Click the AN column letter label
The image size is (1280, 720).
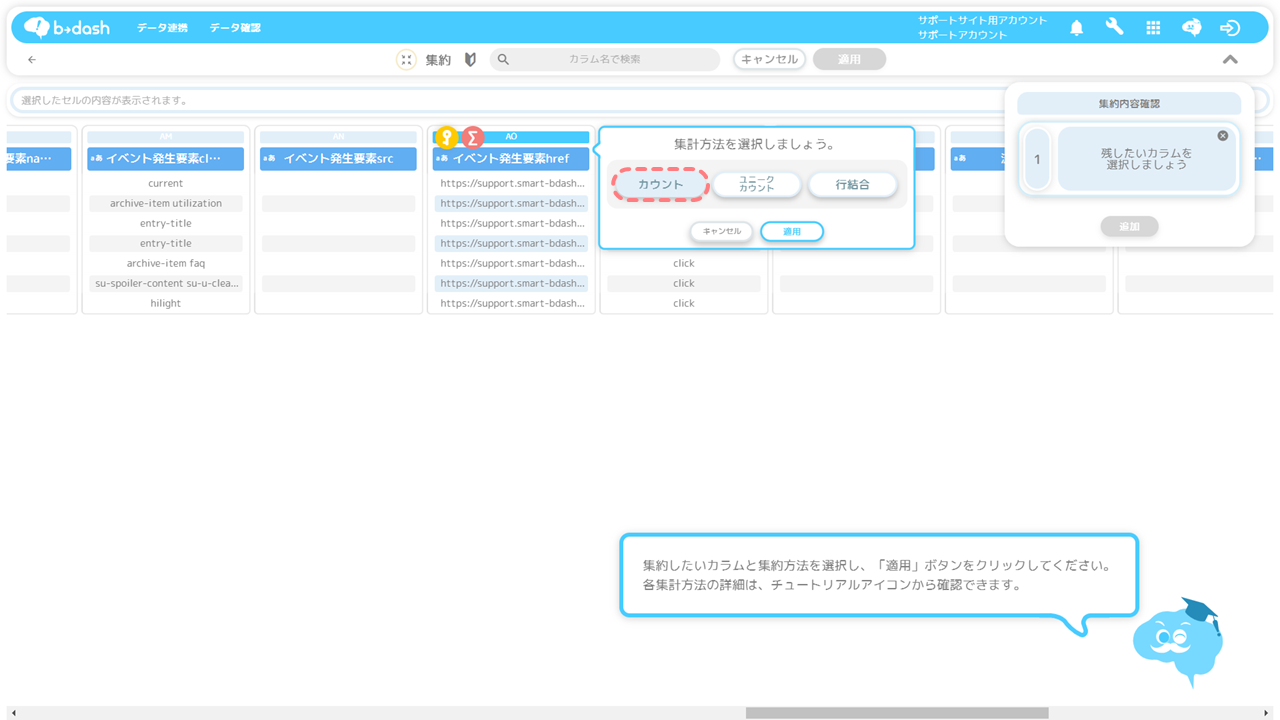(338, 137)
